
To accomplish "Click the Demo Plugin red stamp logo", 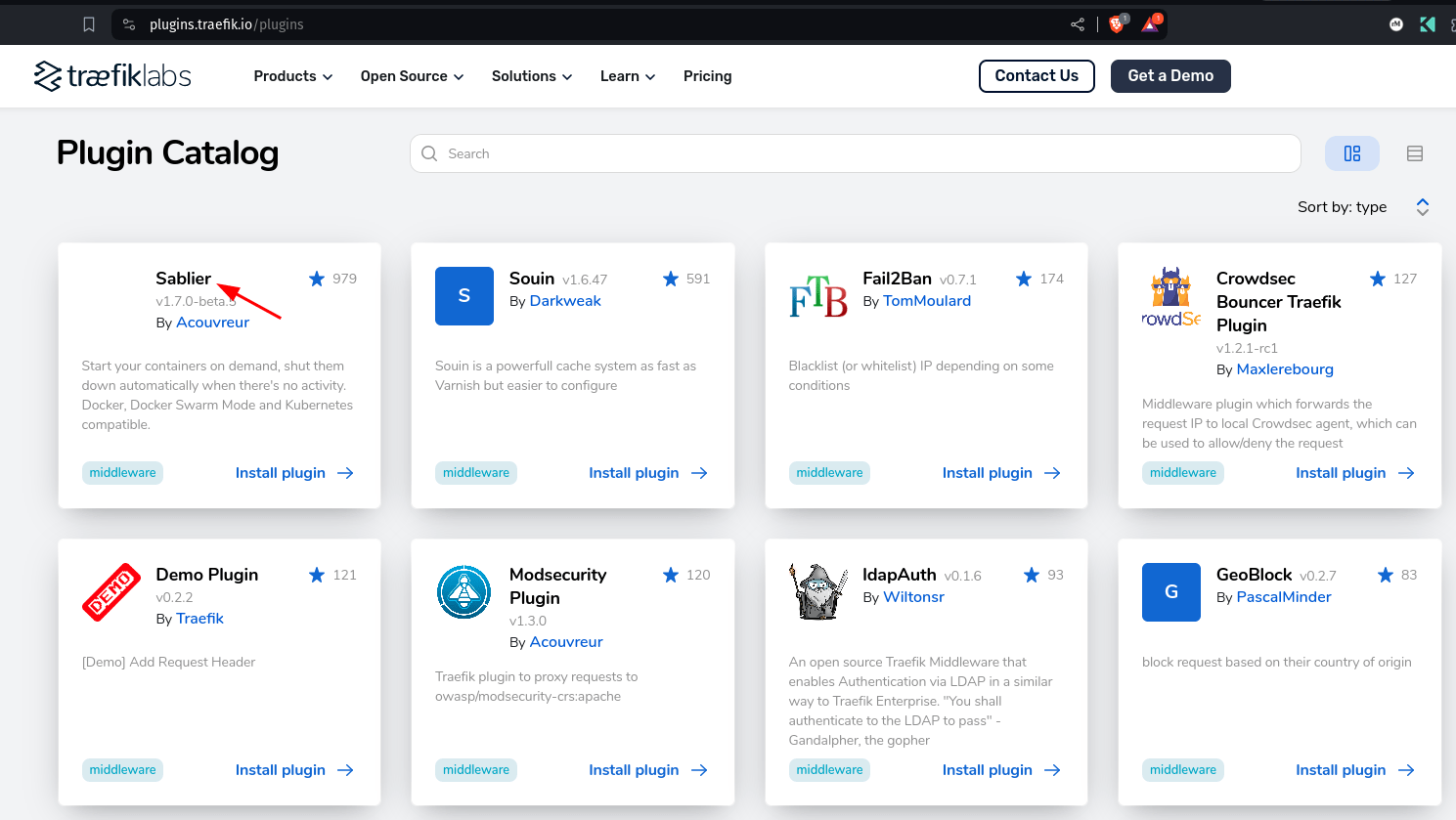I will 111,592.
